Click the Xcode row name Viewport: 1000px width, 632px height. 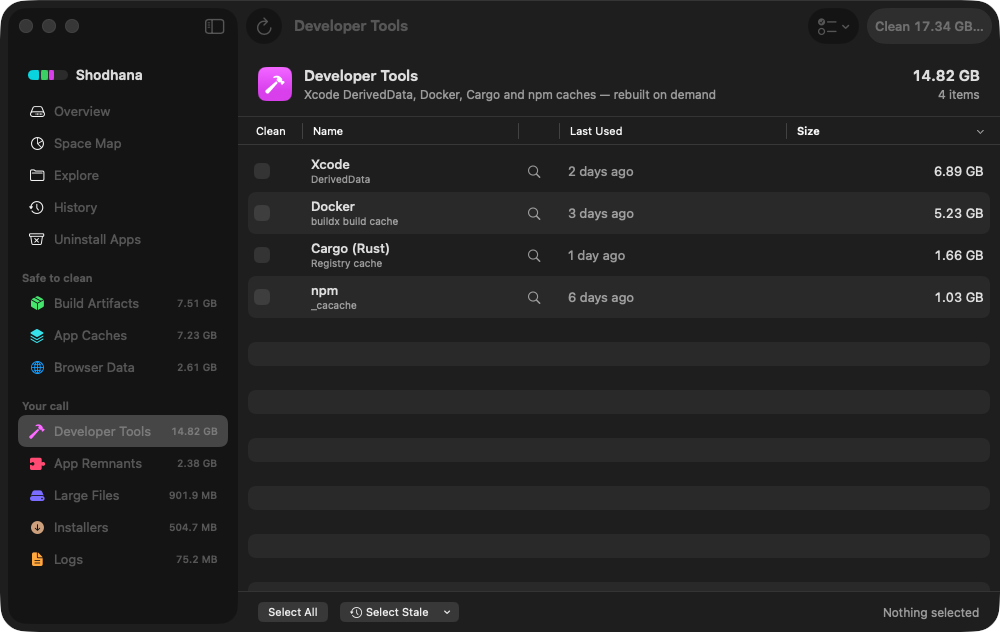pyautogui.click(x=330, y=165)
